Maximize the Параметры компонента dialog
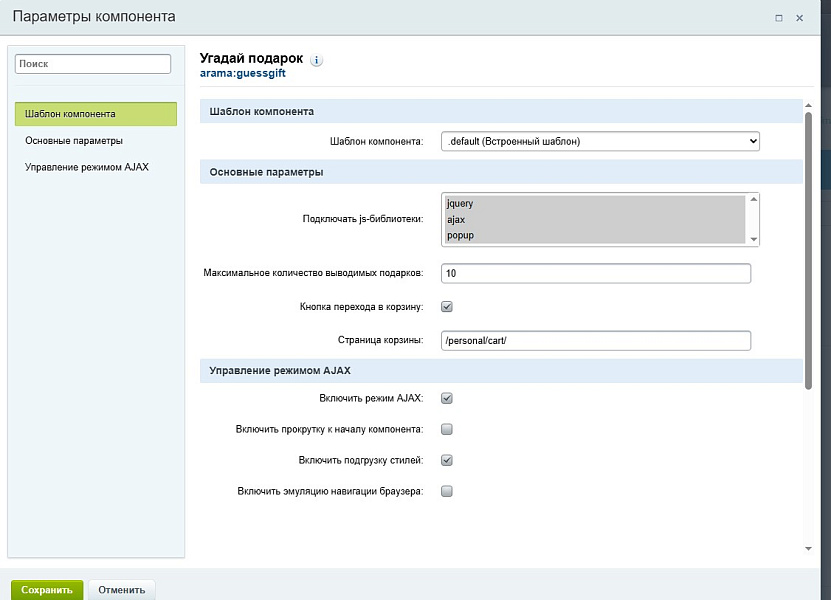Image resolution: width=831 pixels, height=600 pixels. [x=779, y=18]
